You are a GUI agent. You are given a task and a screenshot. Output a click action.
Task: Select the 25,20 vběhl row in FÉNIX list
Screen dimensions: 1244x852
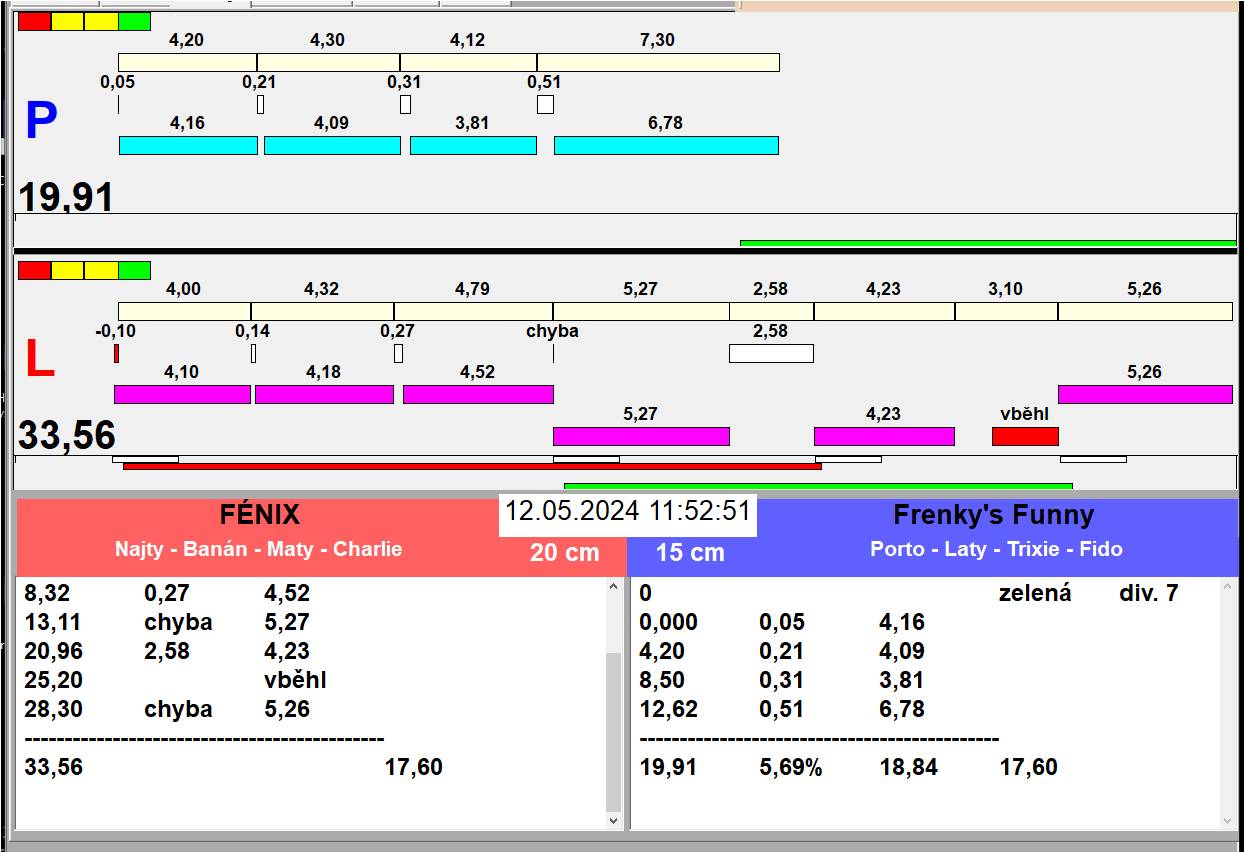click(x=312, y=680)
